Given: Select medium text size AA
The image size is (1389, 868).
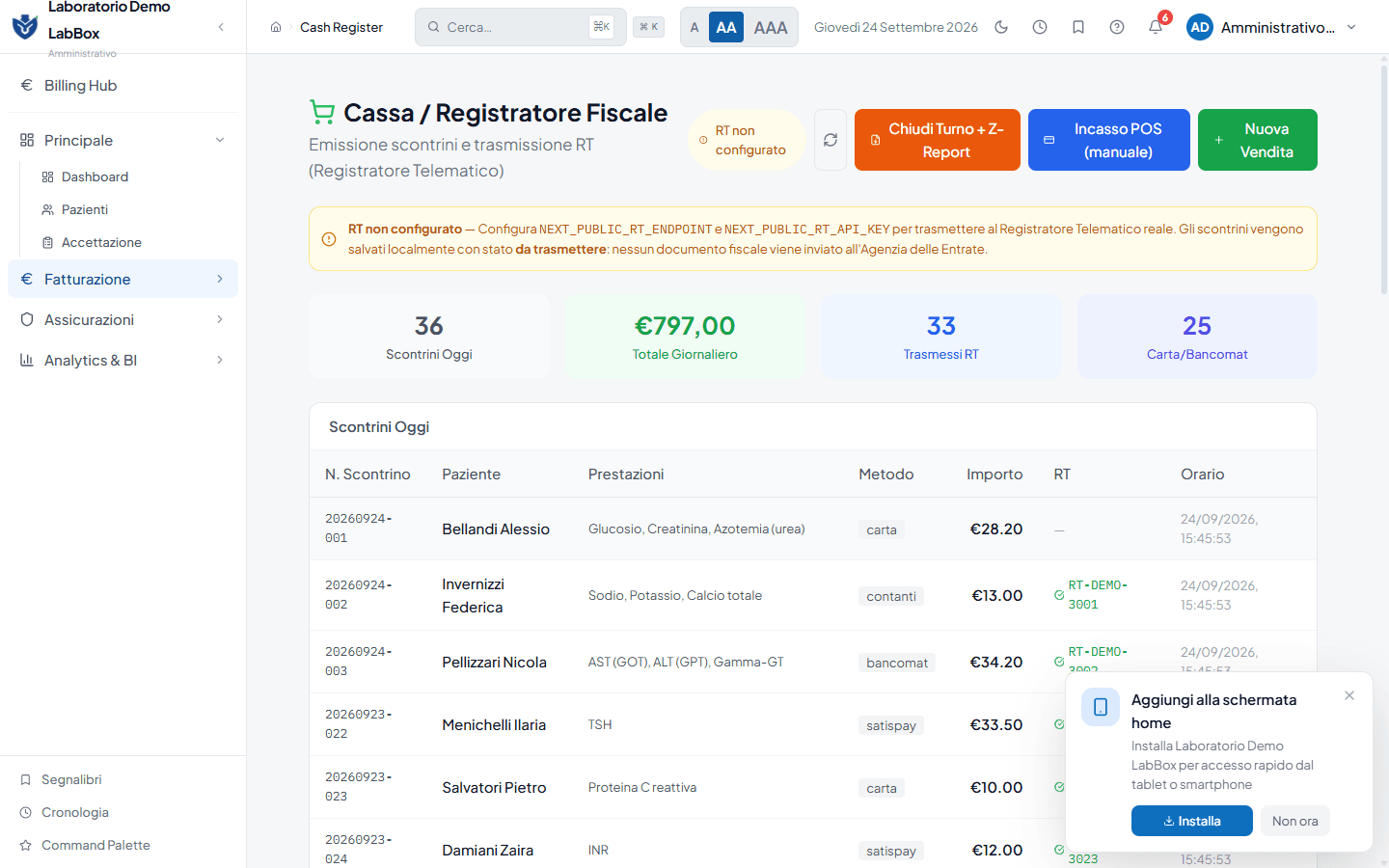Looking at the screenshot, I should [x=726, y=27].
